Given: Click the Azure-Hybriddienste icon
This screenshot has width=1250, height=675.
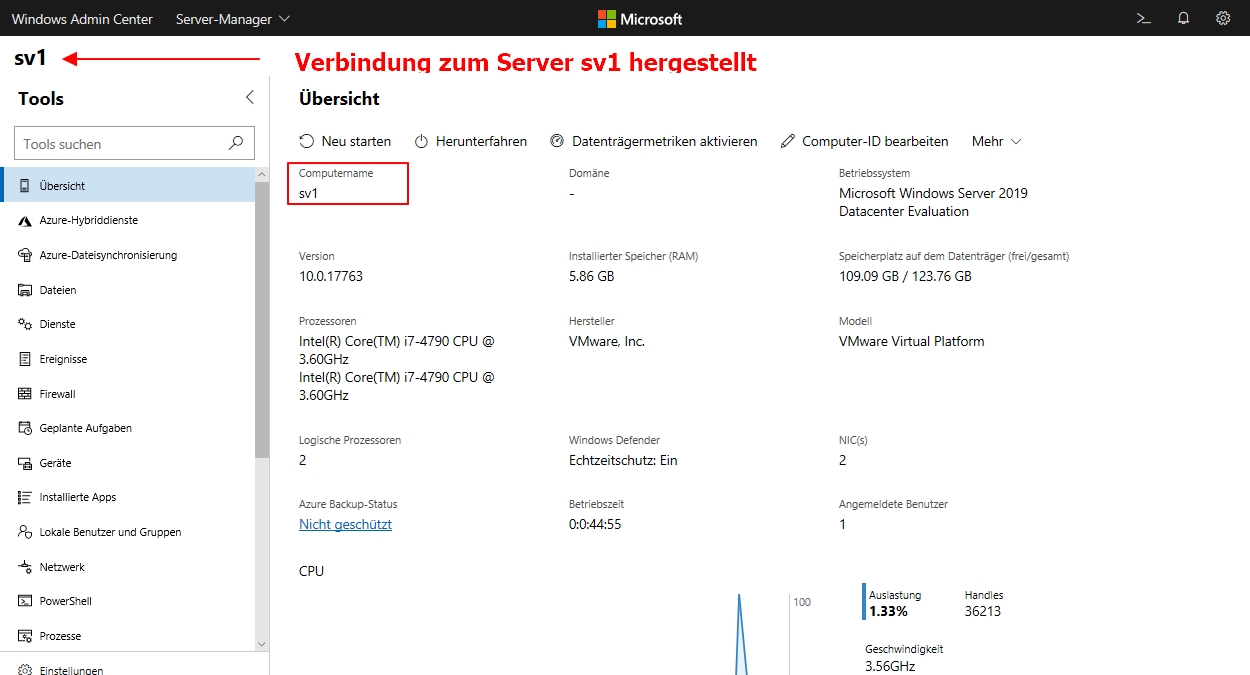Looking at the screenshot, I should coord(24,220).
